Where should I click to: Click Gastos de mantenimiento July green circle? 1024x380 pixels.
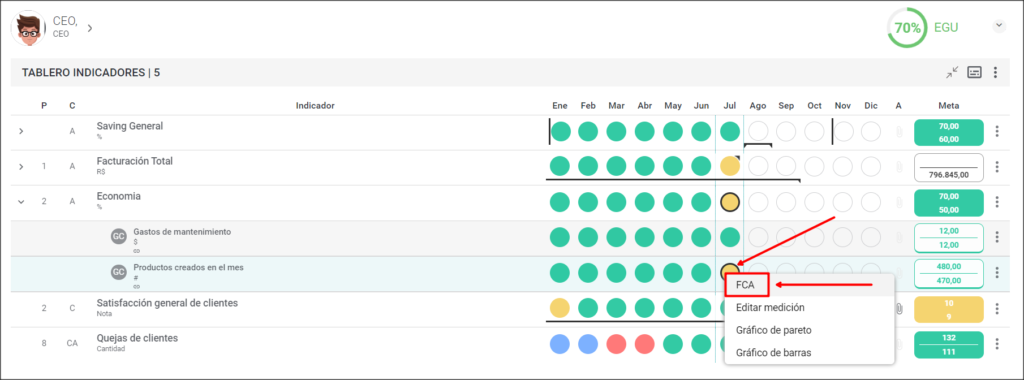(730, 237)
